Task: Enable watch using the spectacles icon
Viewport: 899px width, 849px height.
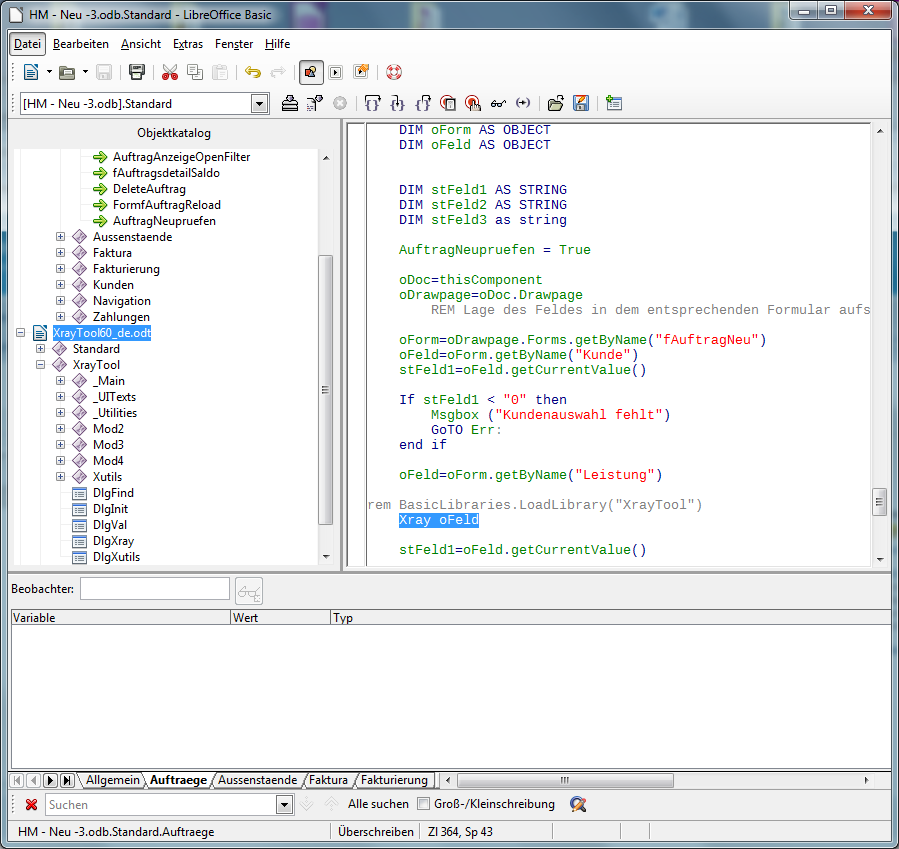Action: (x=497, y=103)
